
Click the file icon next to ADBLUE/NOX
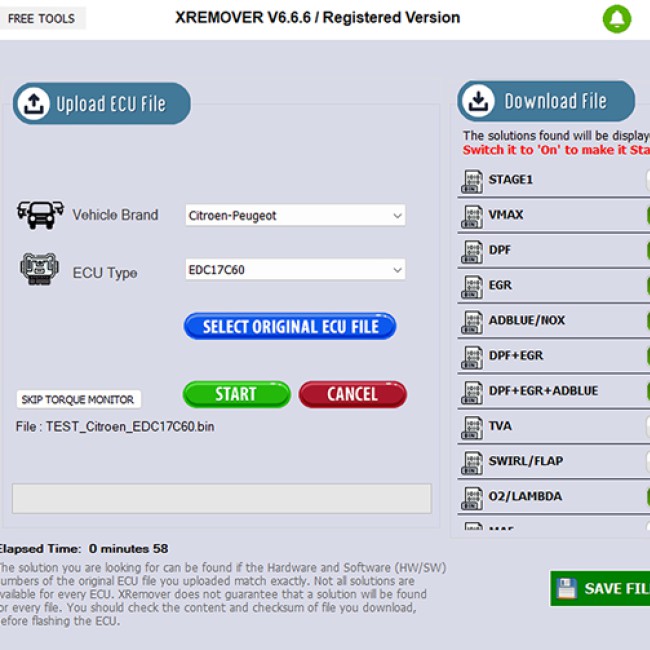click(x=472, y=322)
